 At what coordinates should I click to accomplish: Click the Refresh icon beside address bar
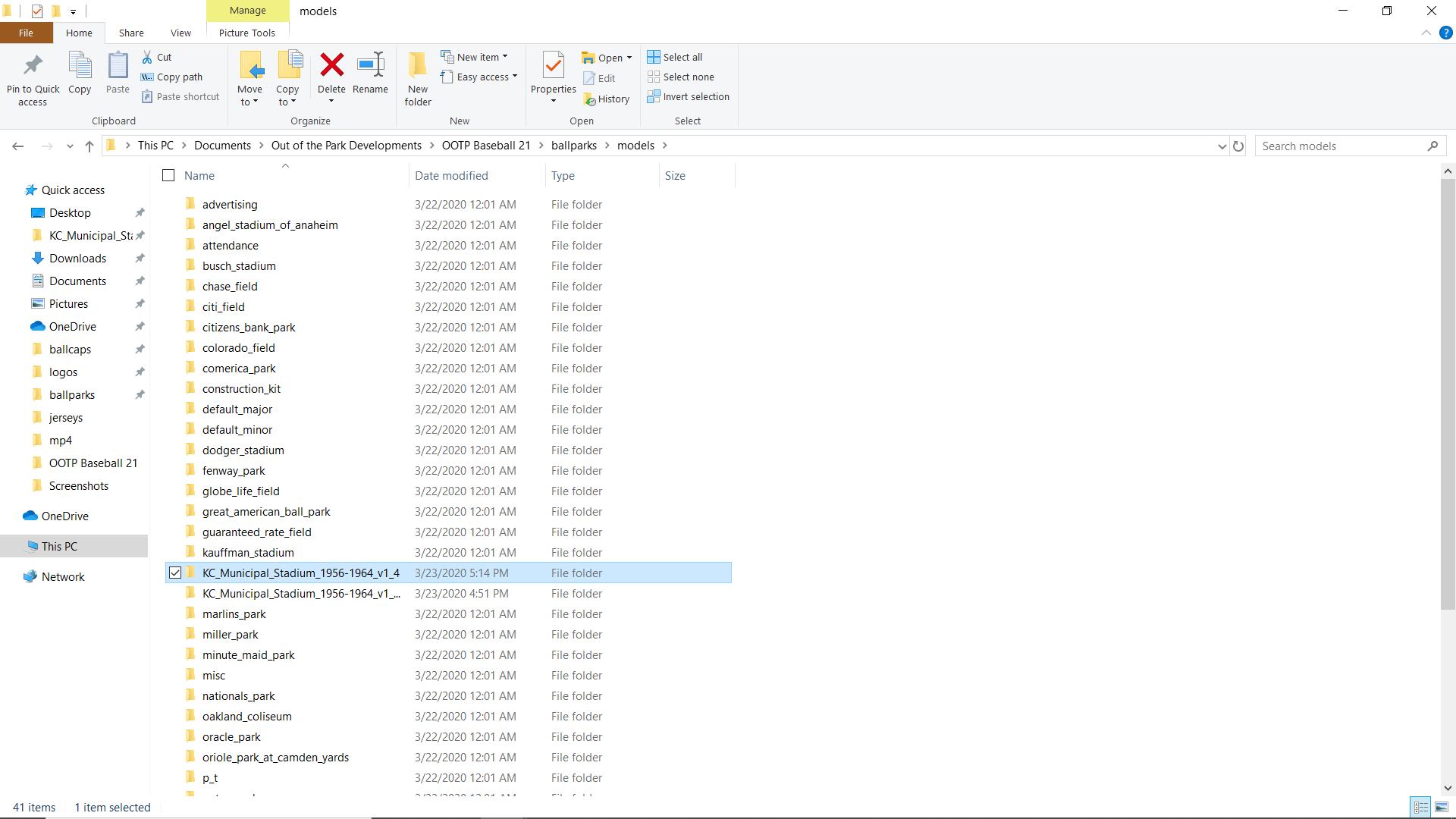(1238, 146)
